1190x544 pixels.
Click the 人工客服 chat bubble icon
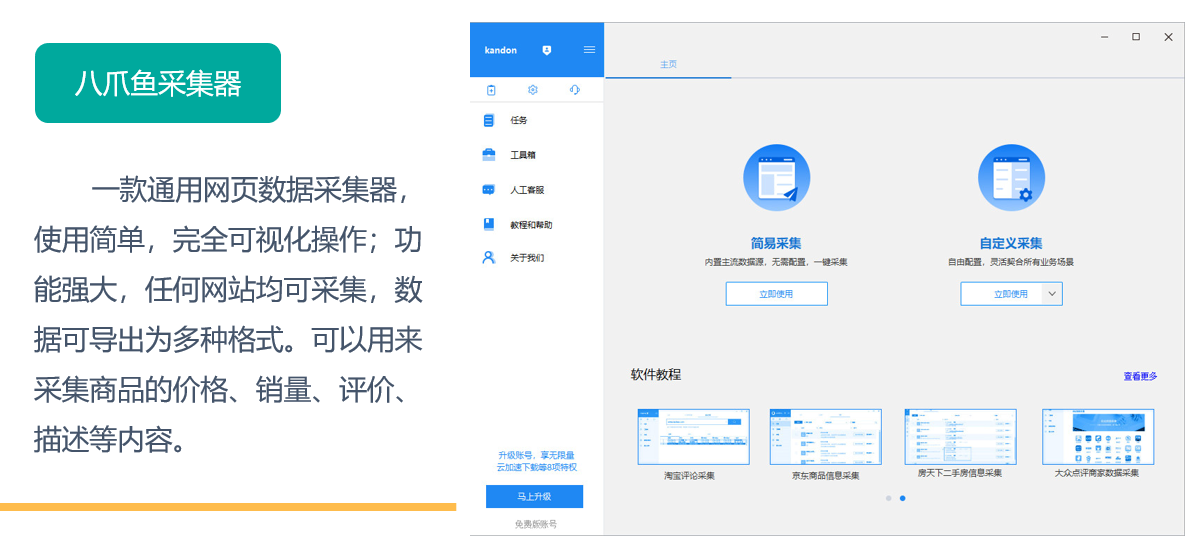click(489, 190)
